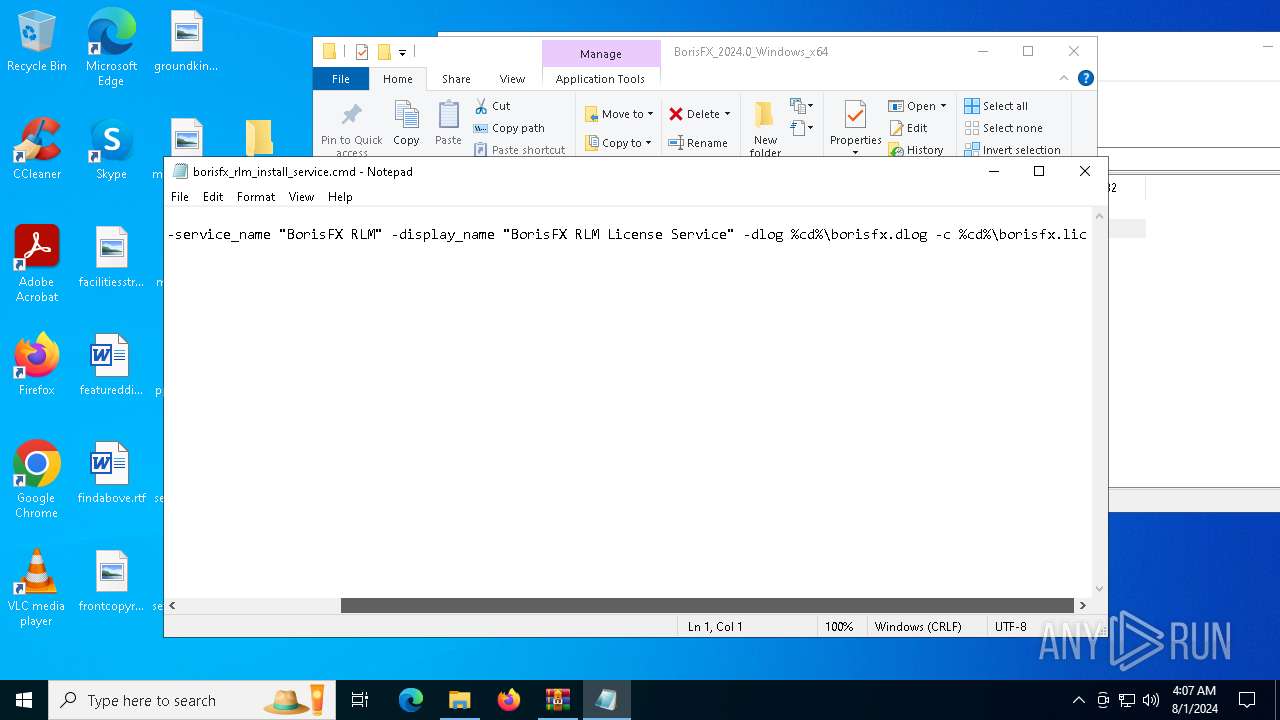The image size is (1280, 720).
Task: Open the Notepad View menu
Action: 301,197
